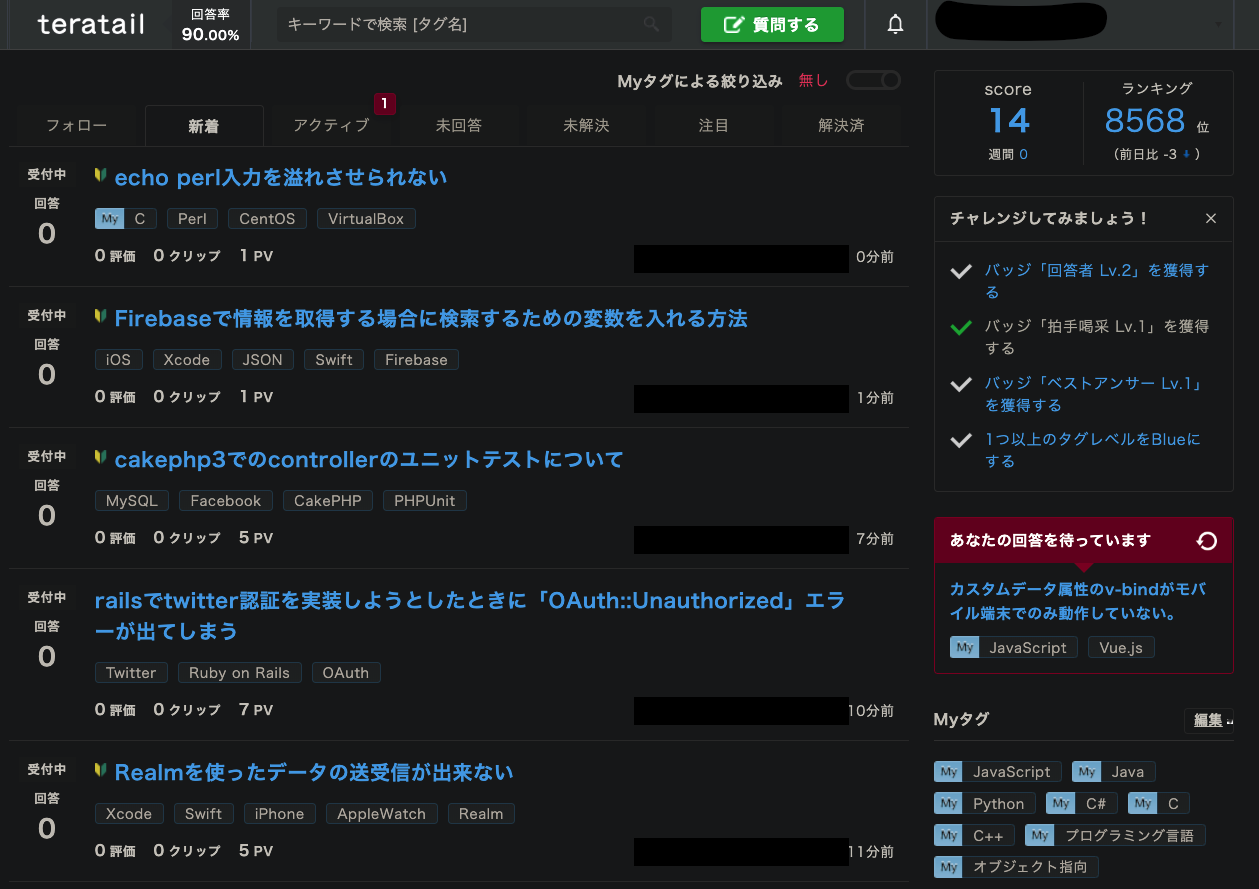Click beginner mark beside Firebase question
Screen dimensions: 1259x889
coord(101,316)
